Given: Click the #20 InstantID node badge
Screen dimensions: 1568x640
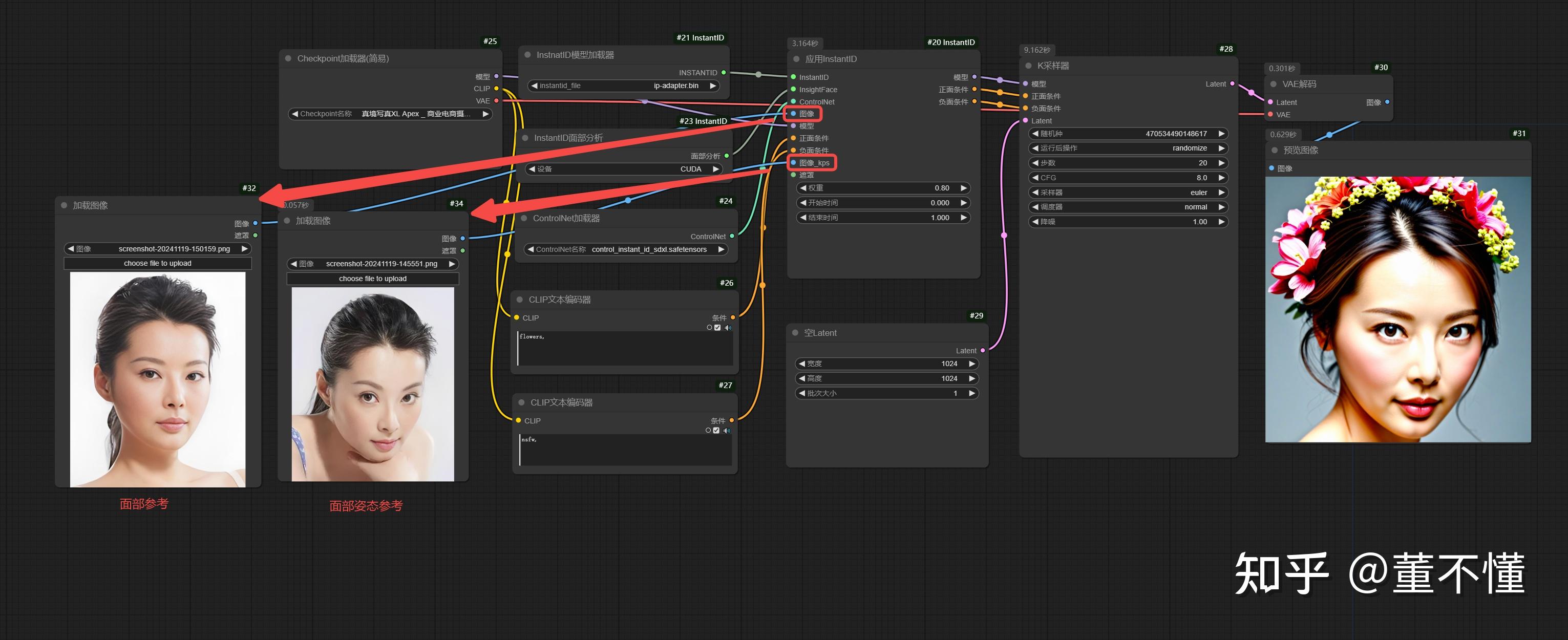Looking at the screenshot, I should click(x=951, y=42).
